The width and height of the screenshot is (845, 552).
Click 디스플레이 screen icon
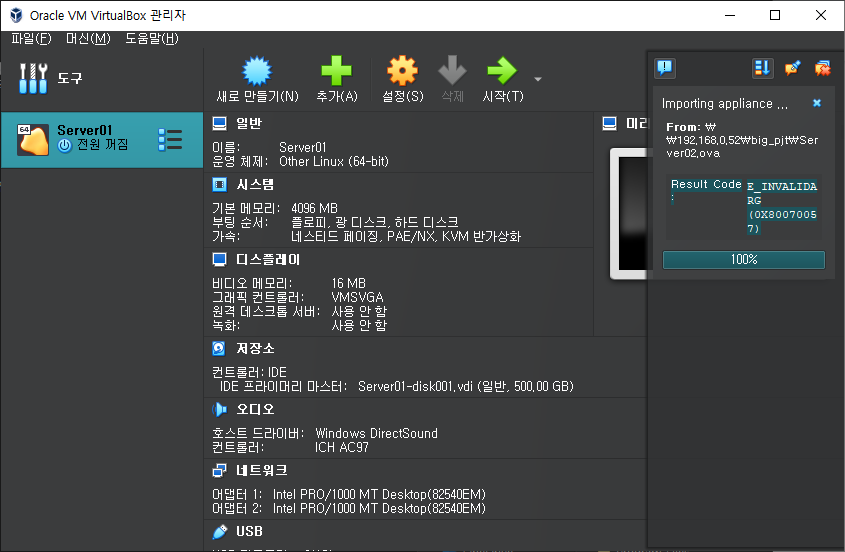(x=219, y=260)
